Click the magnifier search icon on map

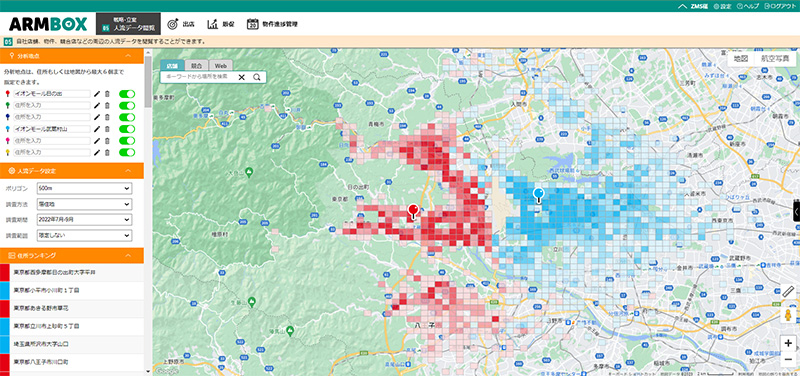pyautogui.click(x=257, y=77)
